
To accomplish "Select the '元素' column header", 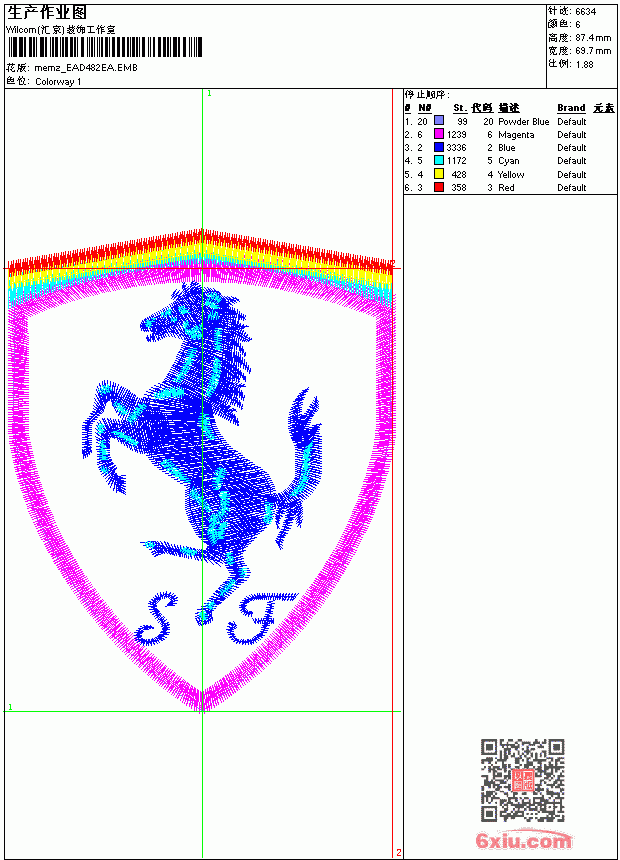I will click(604, 108).
